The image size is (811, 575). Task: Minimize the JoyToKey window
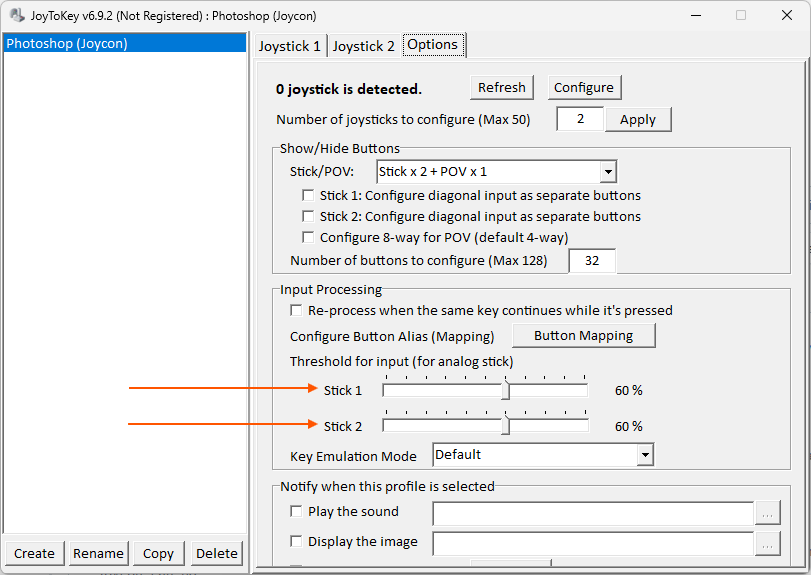pyautogui.click(x=696, y=16)
